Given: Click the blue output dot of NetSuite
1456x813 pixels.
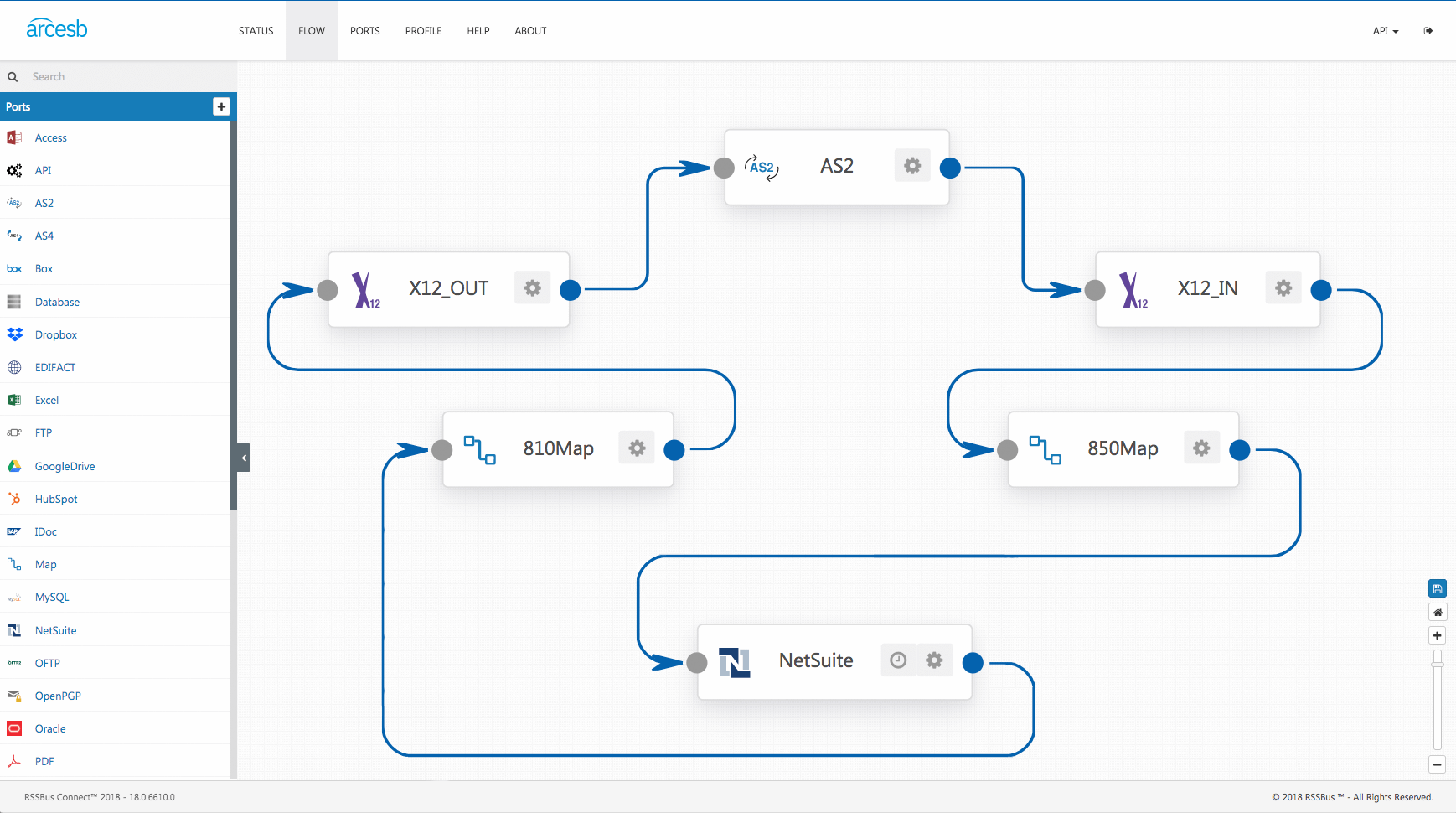Looking at the screenshot, I should coord(973,663).
